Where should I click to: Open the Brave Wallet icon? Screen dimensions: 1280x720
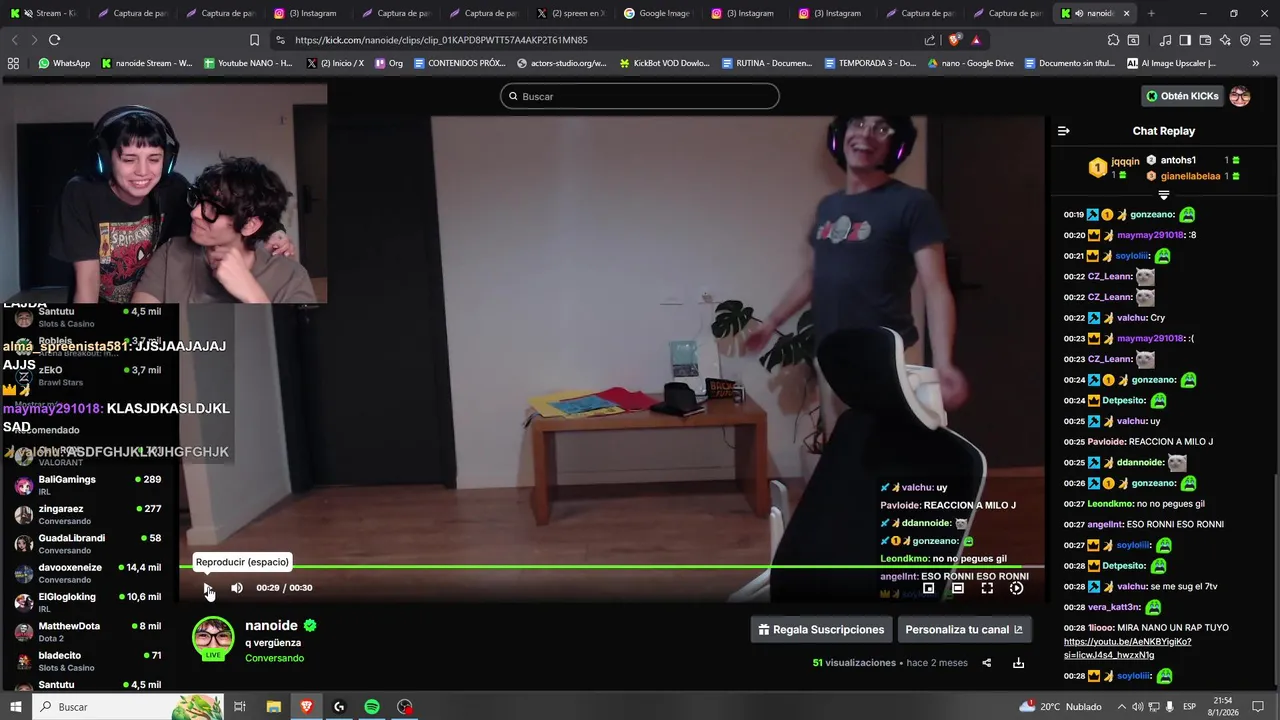click(1205, 40)
